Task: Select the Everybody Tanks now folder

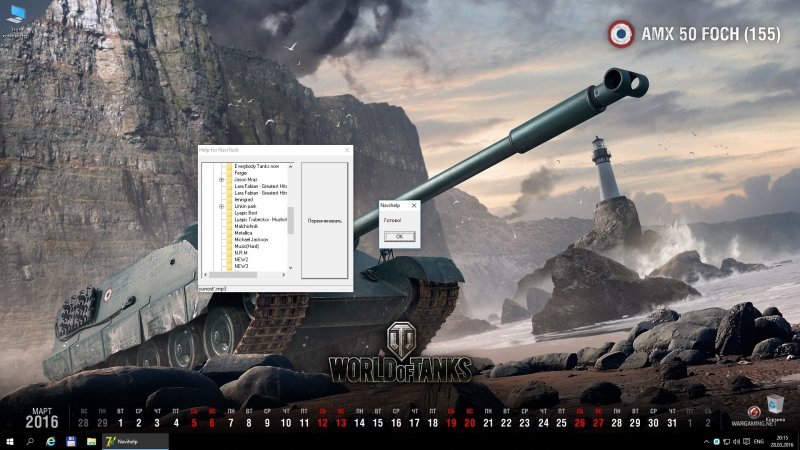Action: [257, 166]
